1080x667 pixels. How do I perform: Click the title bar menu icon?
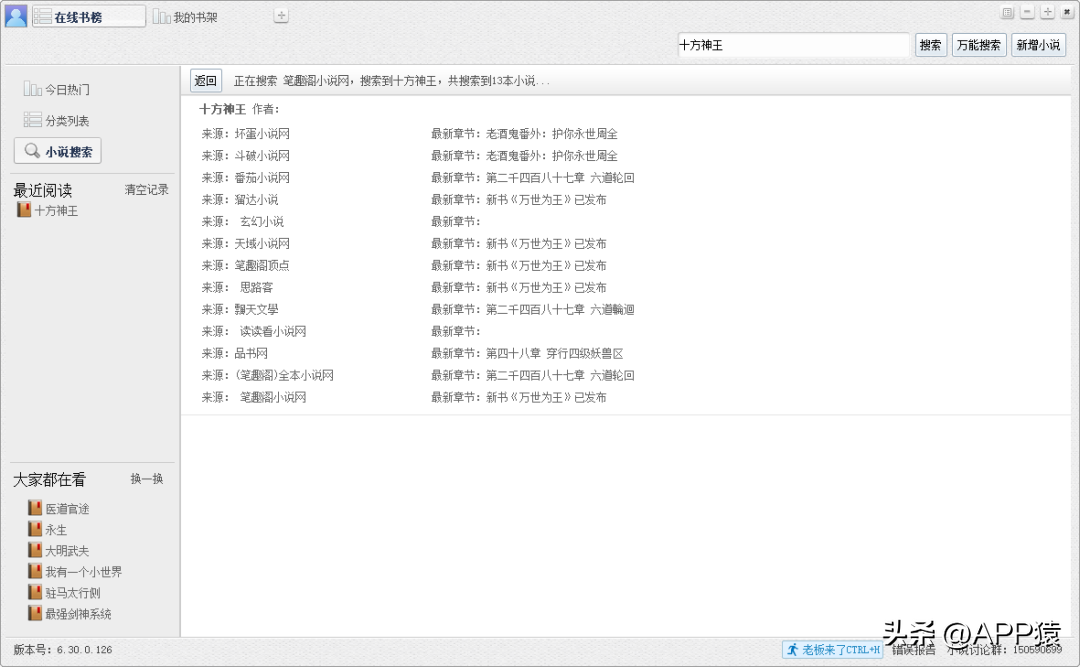(1007, 12)
